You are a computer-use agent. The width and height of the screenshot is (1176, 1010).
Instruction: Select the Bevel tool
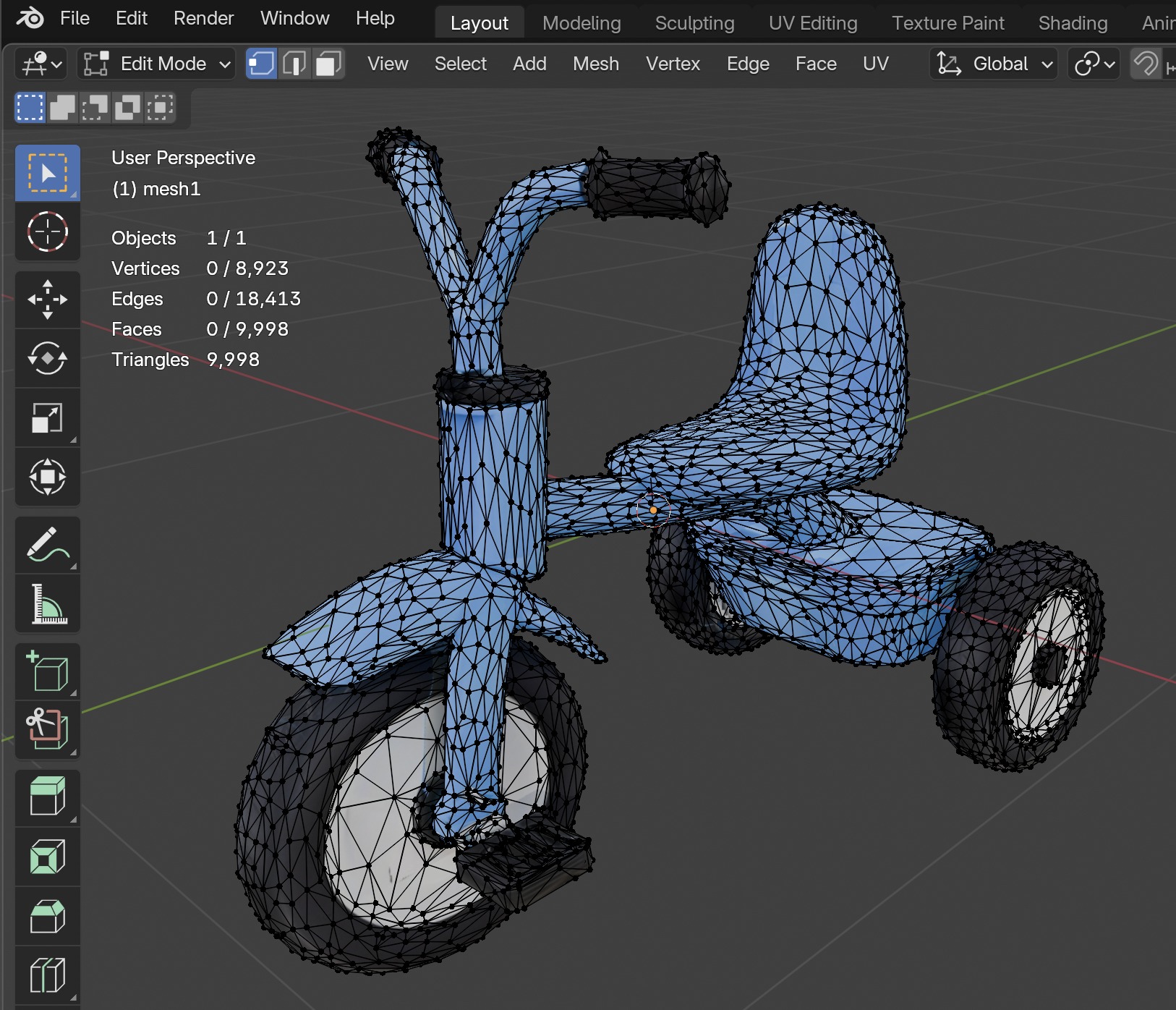48,916
